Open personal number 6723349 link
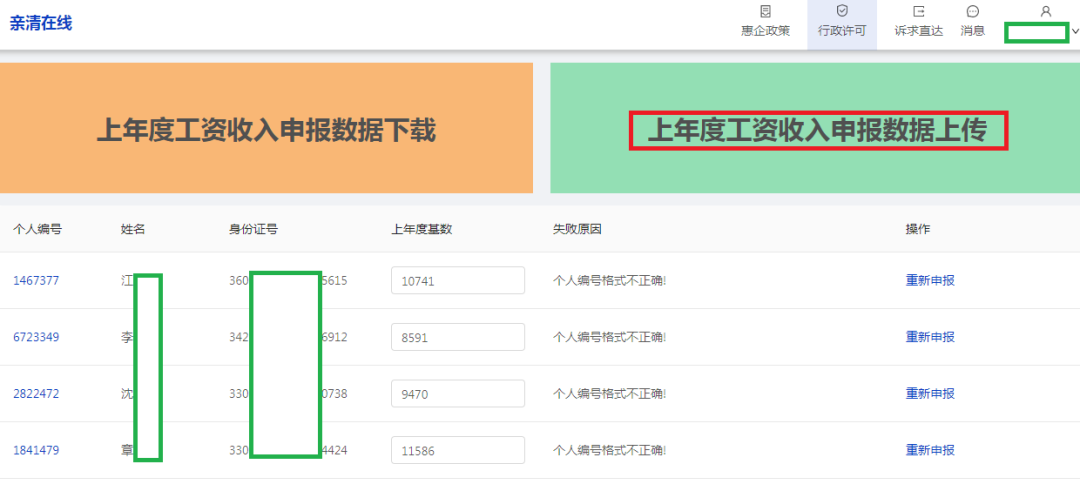 36,337
